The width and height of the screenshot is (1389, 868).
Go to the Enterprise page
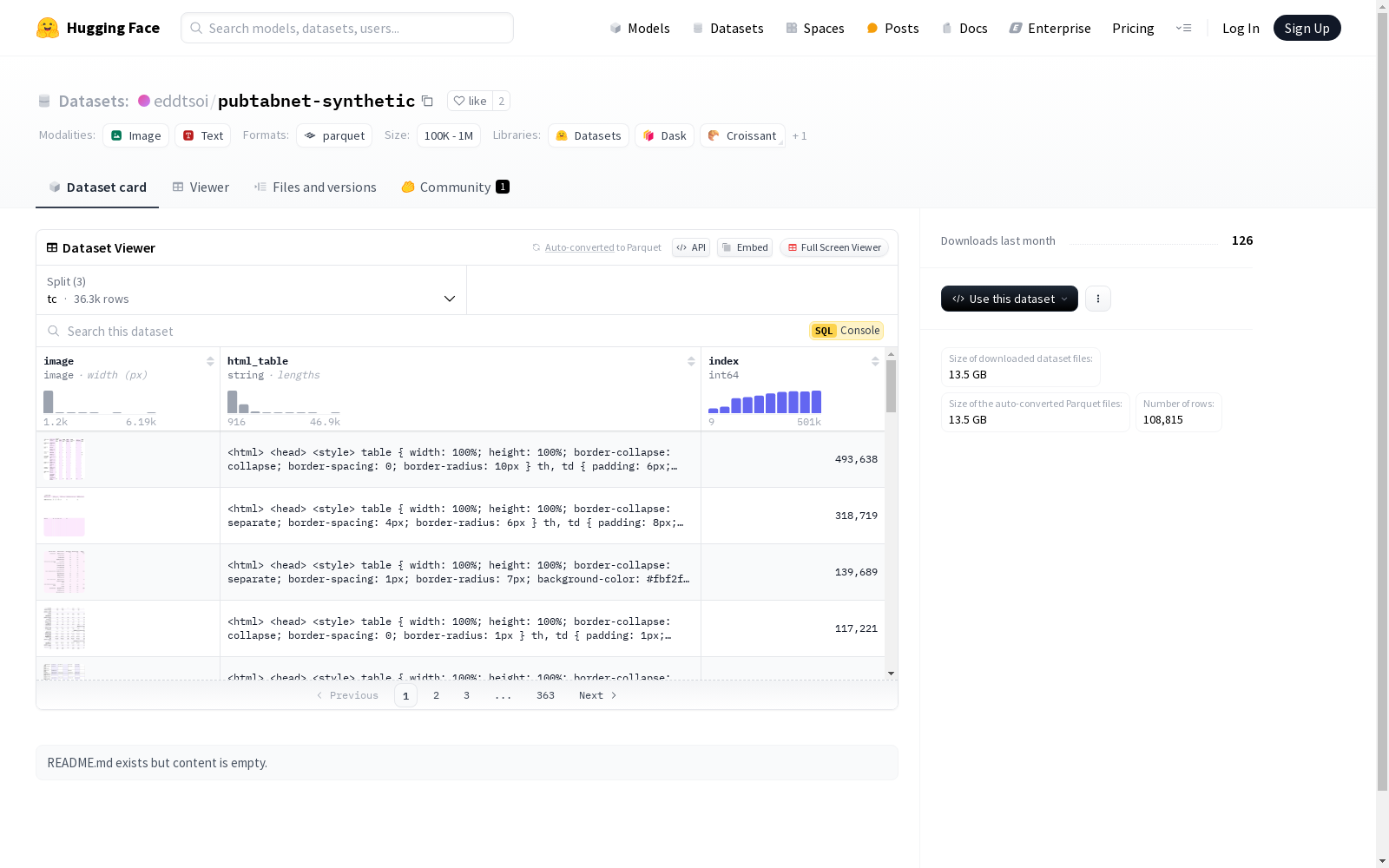pyautogui.click(x=1050, y=28)
